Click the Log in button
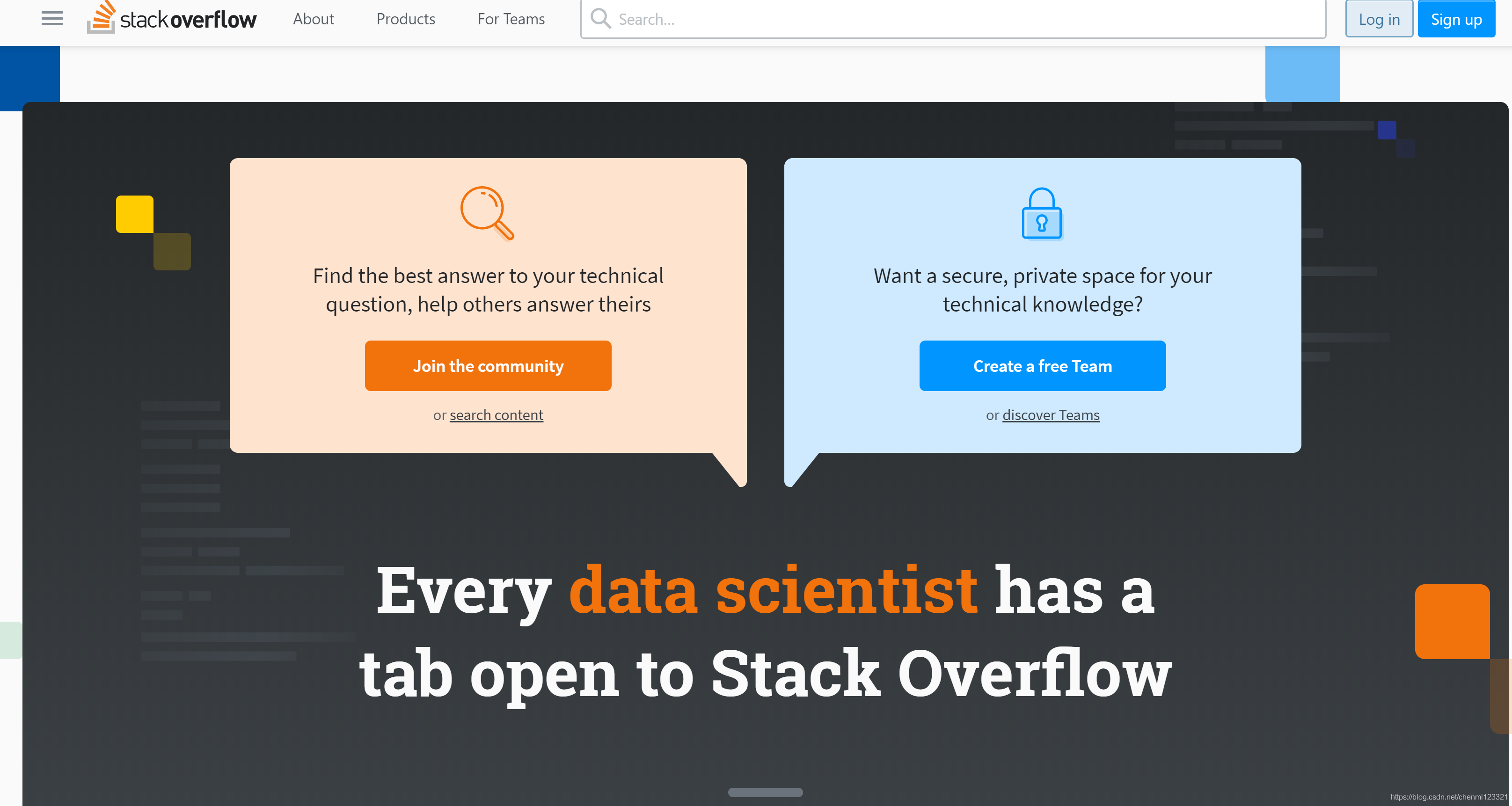The width and height of the screenshot is (1512, 806). (1379, 19)
